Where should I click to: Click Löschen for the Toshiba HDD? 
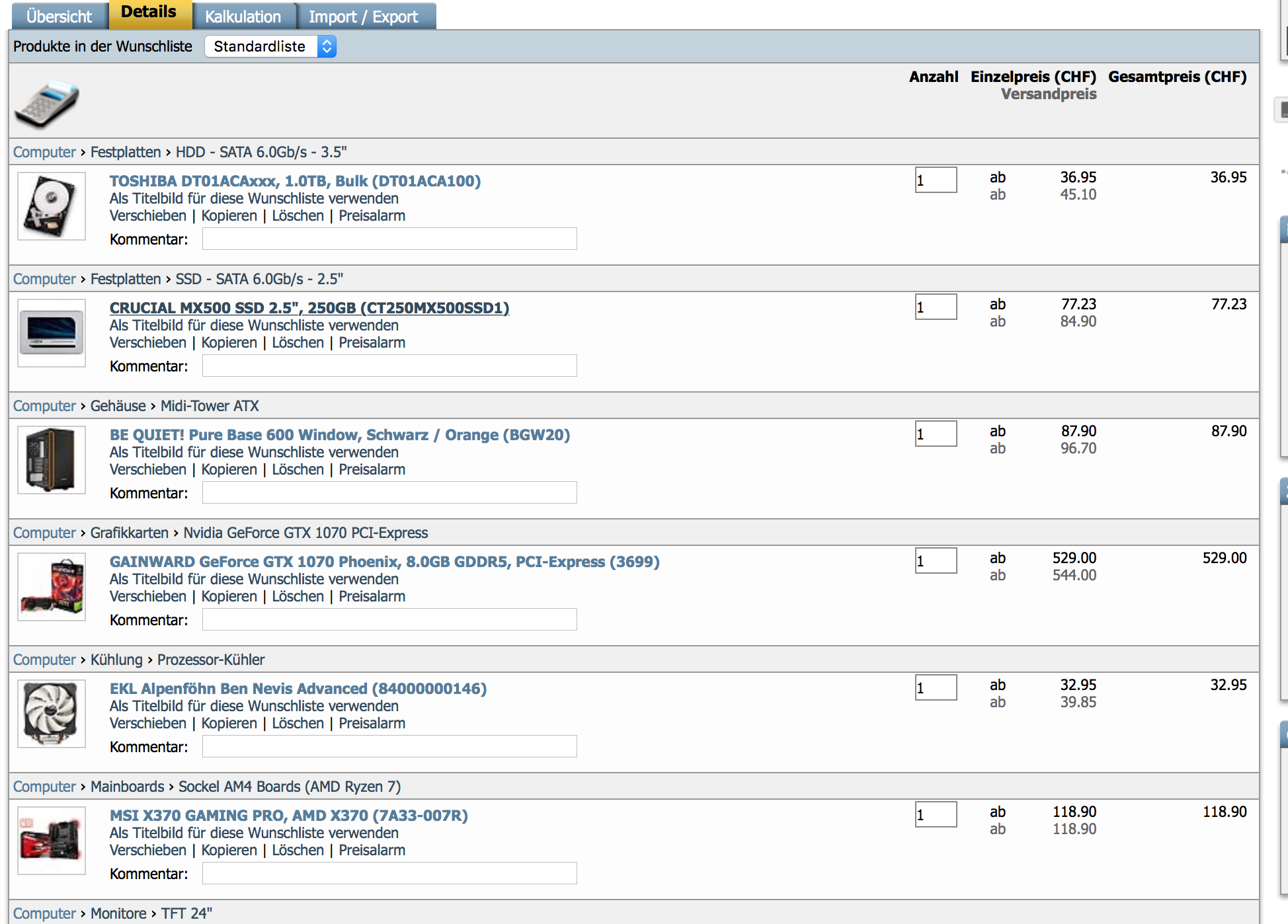coord(298,215)
